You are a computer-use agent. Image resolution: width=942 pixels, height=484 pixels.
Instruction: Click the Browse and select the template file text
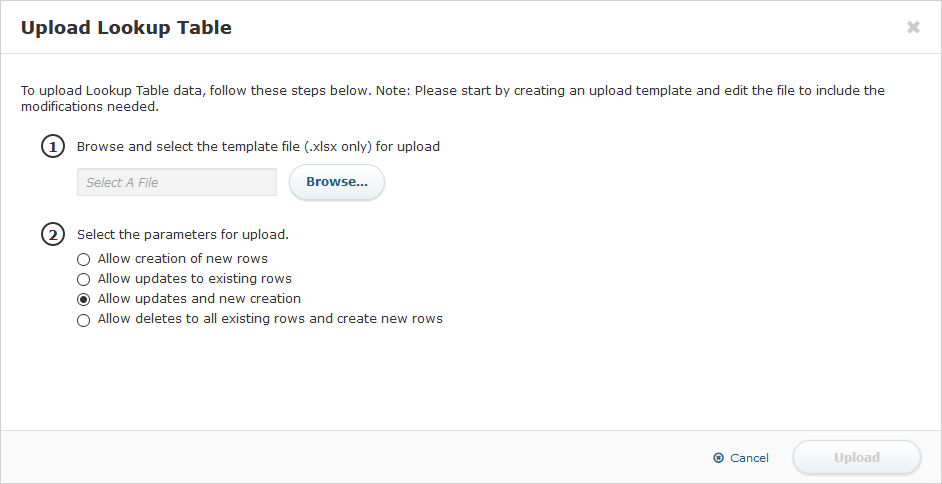pyautogui.click(x=258, y=147)
